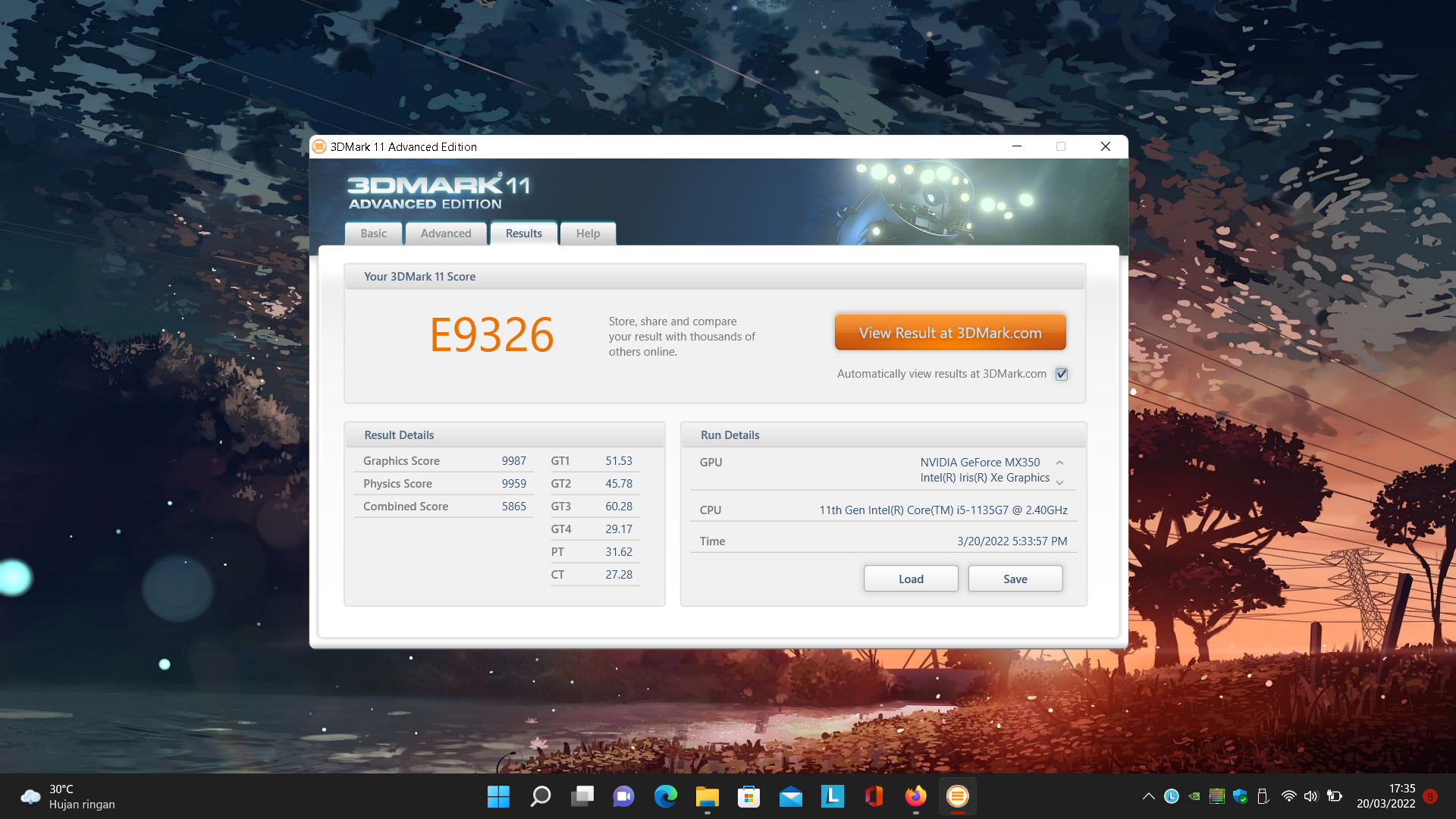Open clock and calendar 17:35
Image resolution: width=1456 pixels, height=819 pixels.
(x=1386, y=796)
